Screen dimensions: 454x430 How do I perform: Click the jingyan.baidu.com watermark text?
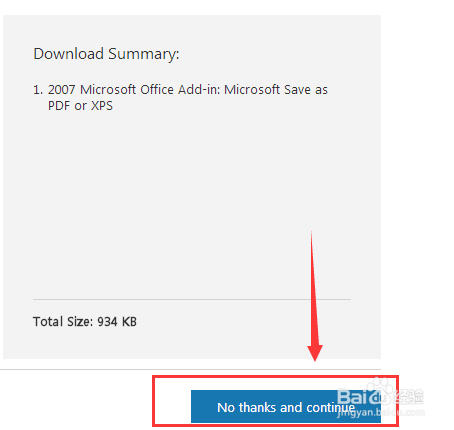coord(381,413)
